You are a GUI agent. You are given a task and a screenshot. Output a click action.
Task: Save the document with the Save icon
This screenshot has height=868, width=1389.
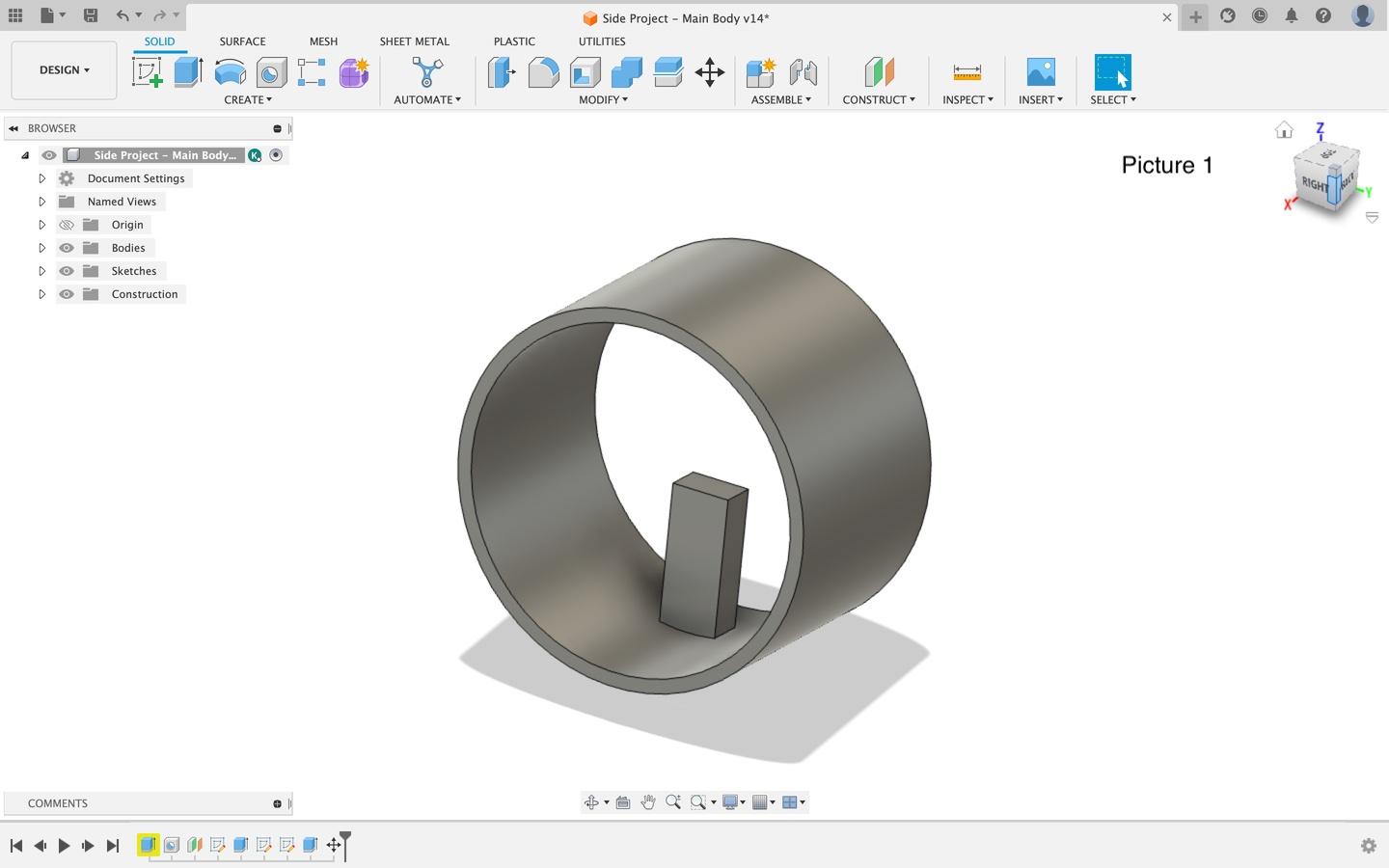[90, 15]
